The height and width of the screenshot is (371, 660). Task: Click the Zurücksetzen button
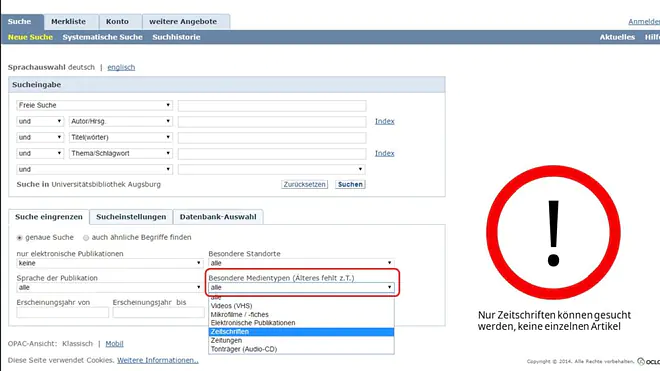304,184
